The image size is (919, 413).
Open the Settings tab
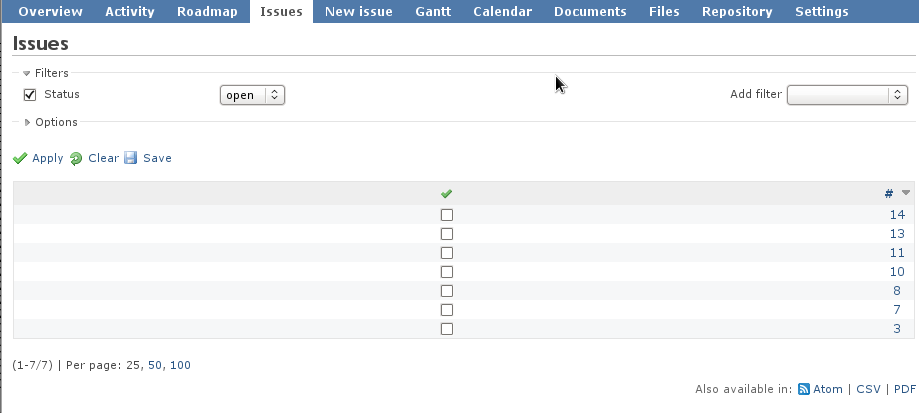(822, 12)
